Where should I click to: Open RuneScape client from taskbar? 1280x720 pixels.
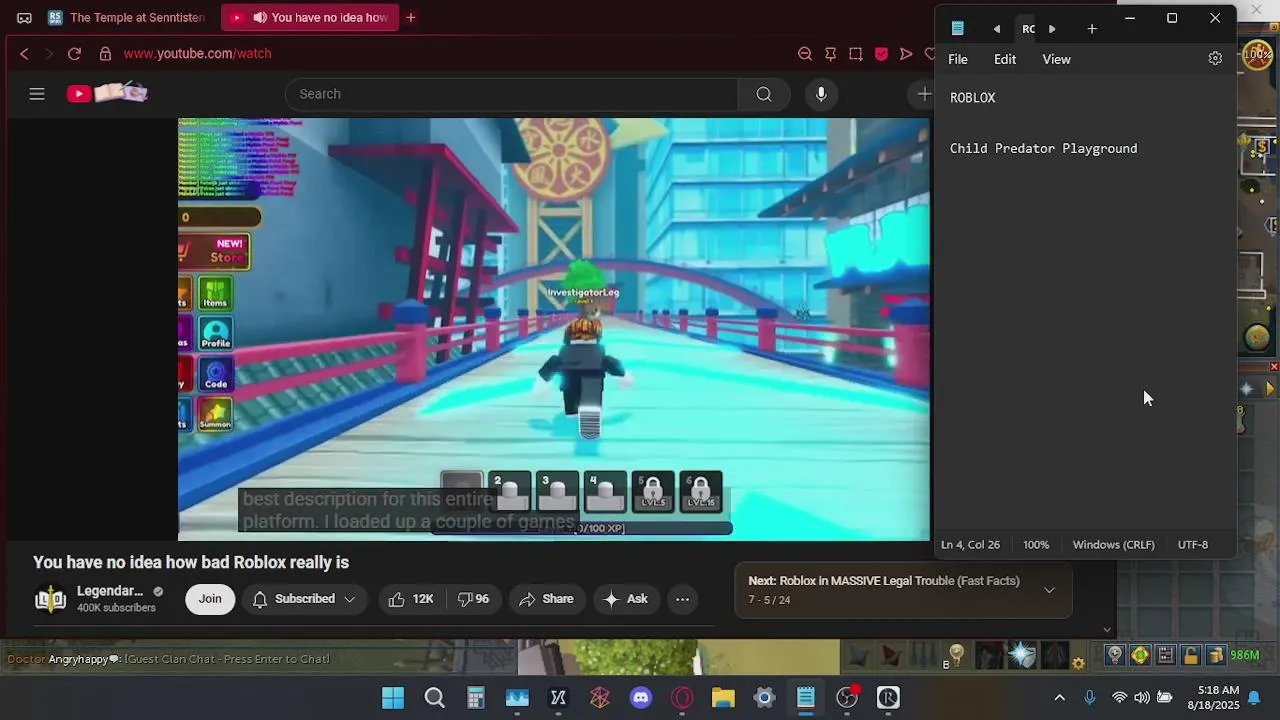click(888, 698)
